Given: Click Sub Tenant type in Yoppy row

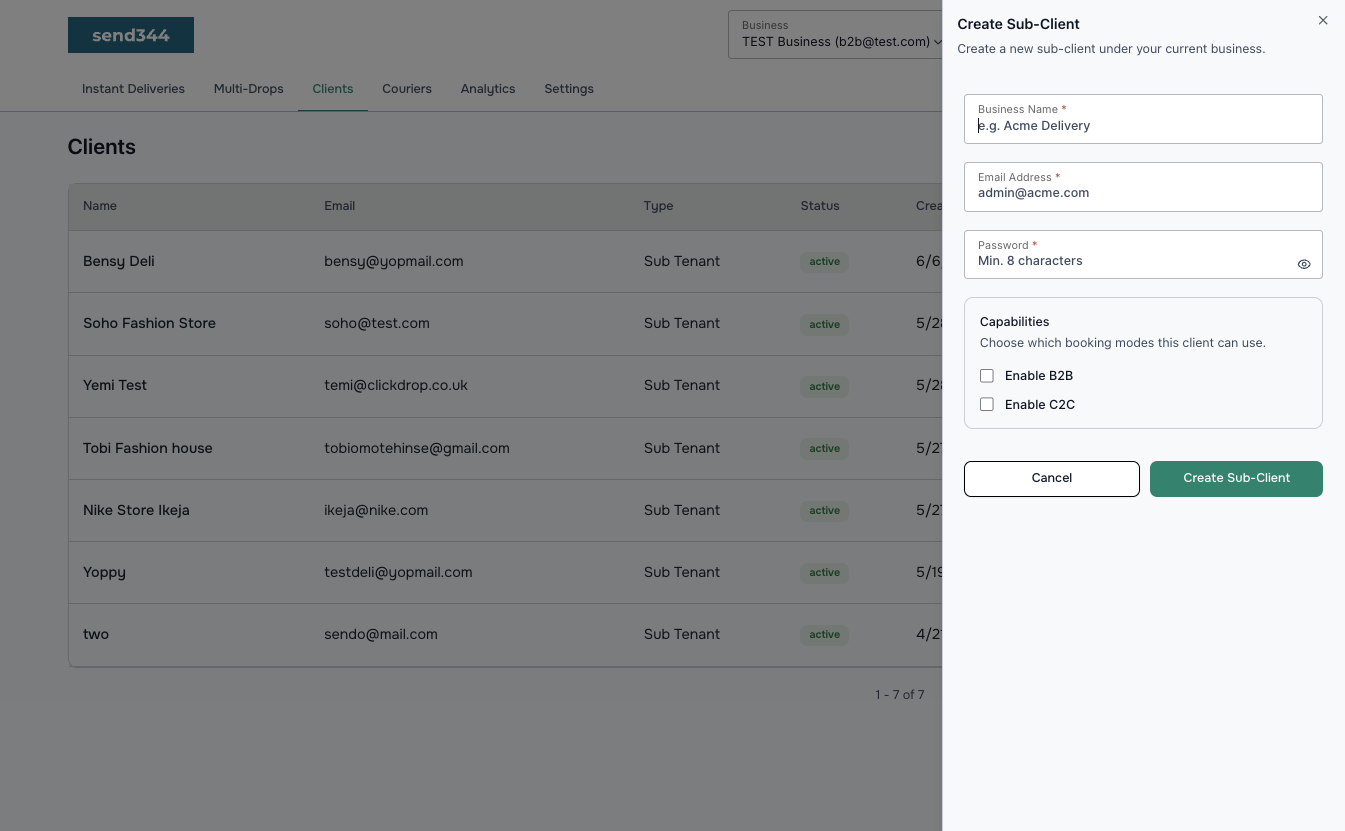Looking at the screenshot, I should point(682,572).
